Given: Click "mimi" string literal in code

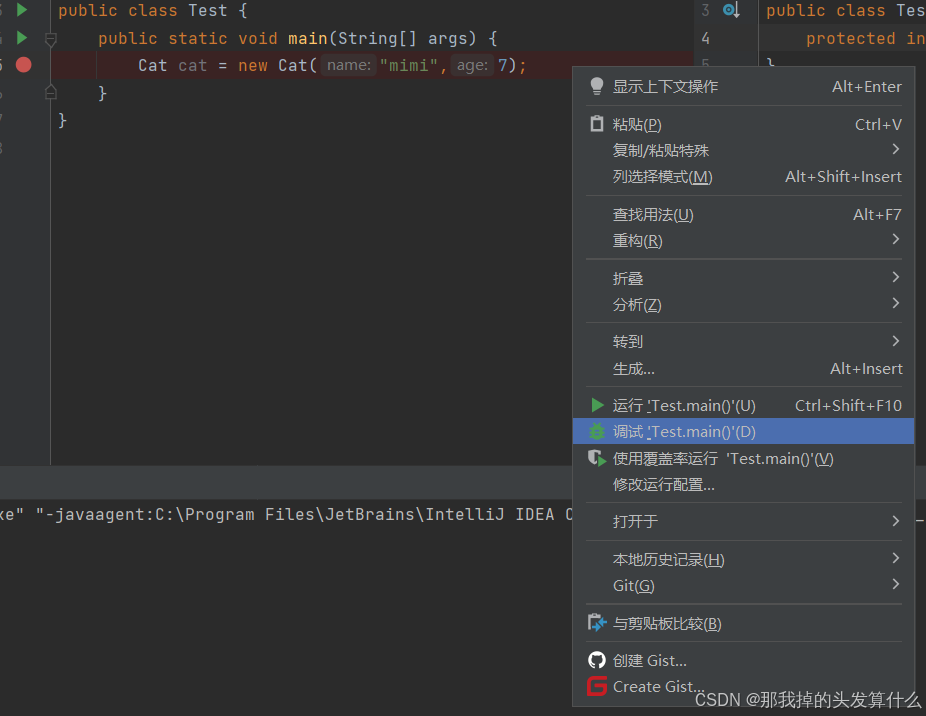Looking at the screenshot, I should (x=408, y=65).
